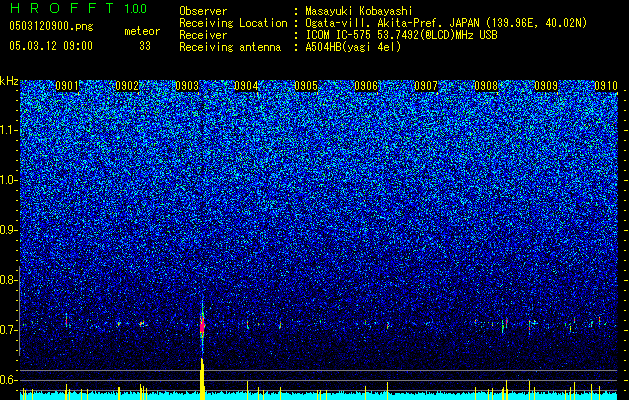
Task: Click the receiver ICOM IC-575 text
Action: coord(402,35)
